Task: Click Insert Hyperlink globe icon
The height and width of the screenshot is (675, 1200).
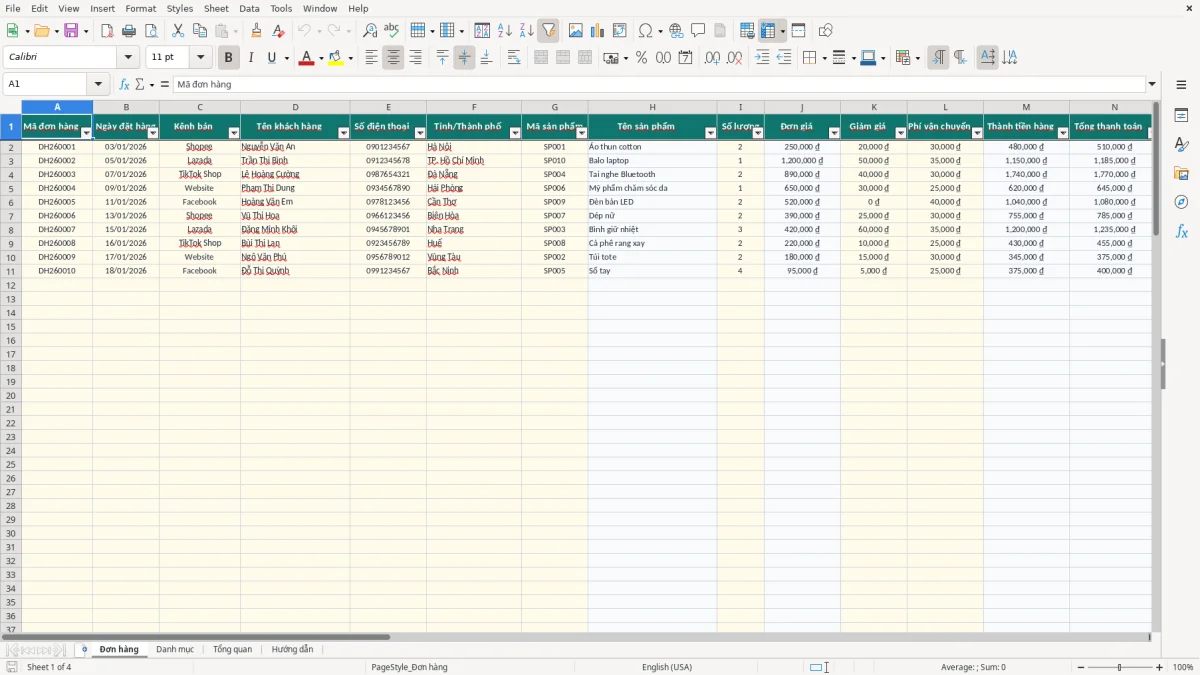Action: click(x=676, y=31)
